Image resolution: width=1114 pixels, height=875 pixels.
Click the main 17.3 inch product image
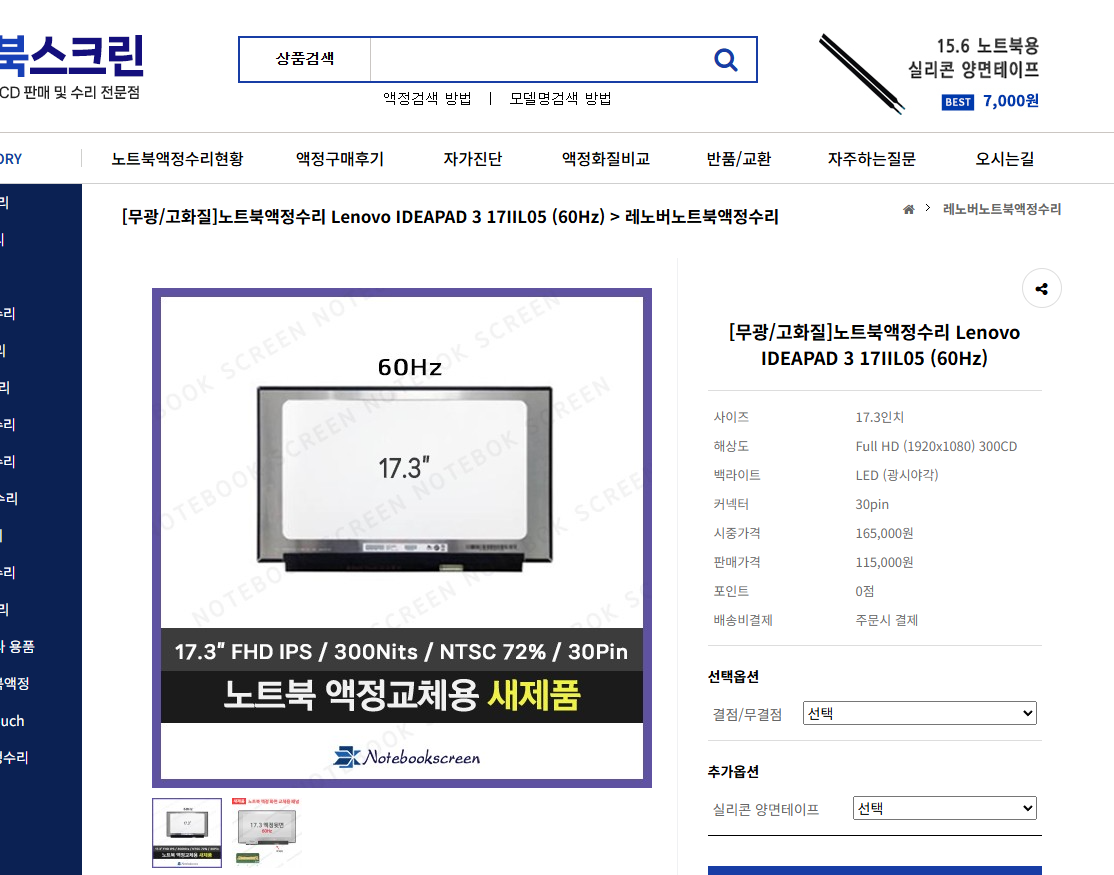(x=402, y=538)
